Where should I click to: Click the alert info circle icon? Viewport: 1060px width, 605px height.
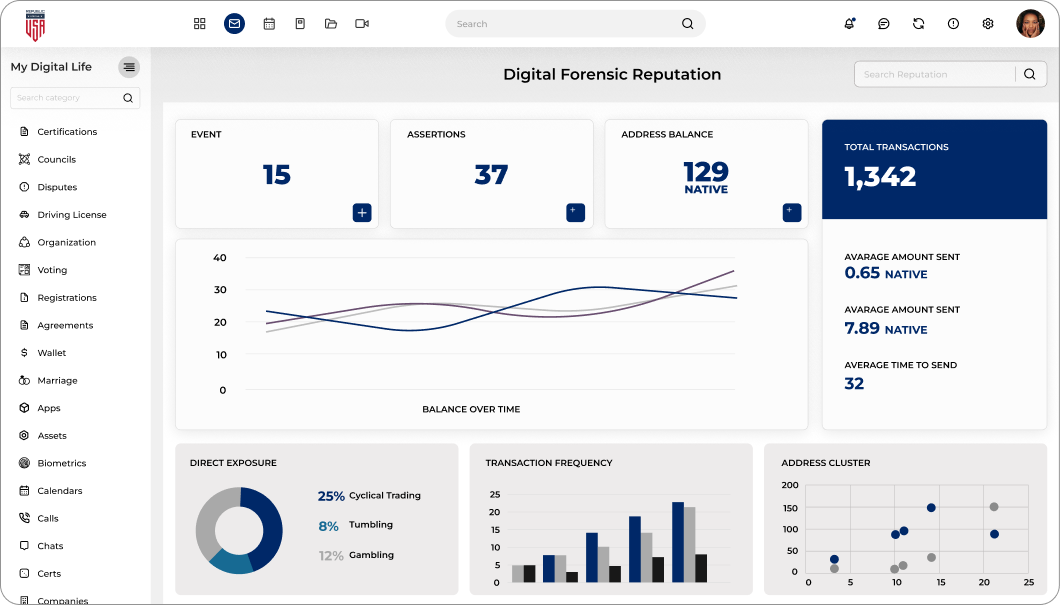953,23
